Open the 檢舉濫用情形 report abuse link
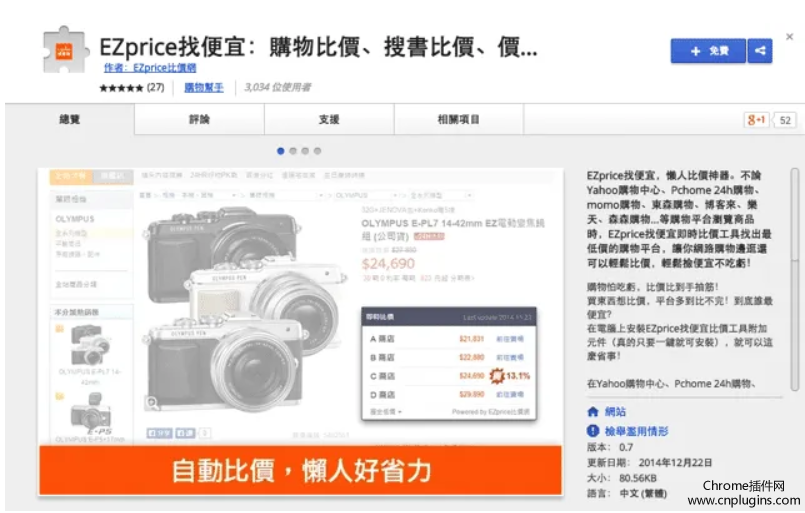 (637, 431)
